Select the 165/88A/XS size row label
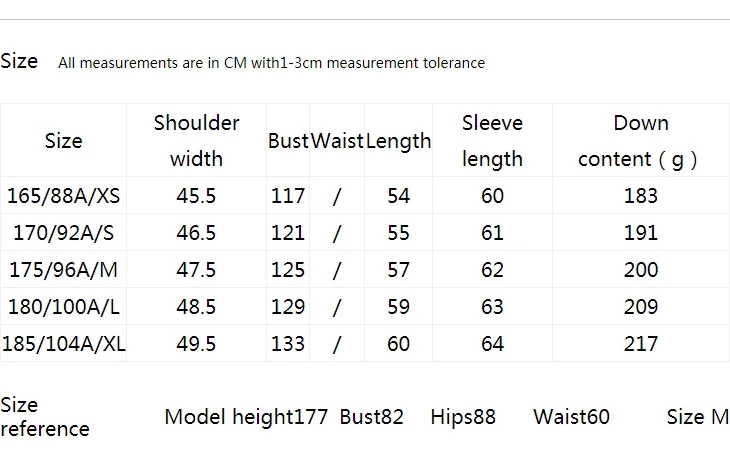The width and height of the screenshot is (730, 462). coord(63,196)
